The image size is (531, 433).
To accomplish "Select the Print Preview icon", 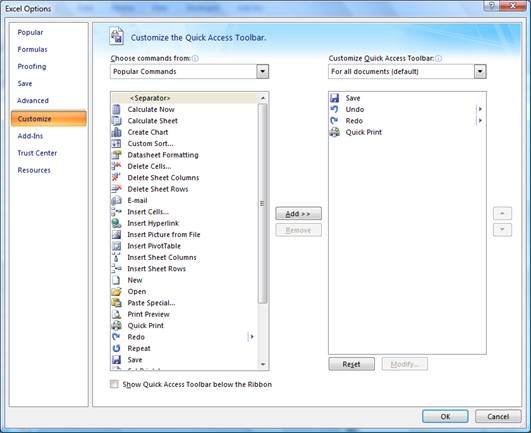I will click(x=116, y=314).
